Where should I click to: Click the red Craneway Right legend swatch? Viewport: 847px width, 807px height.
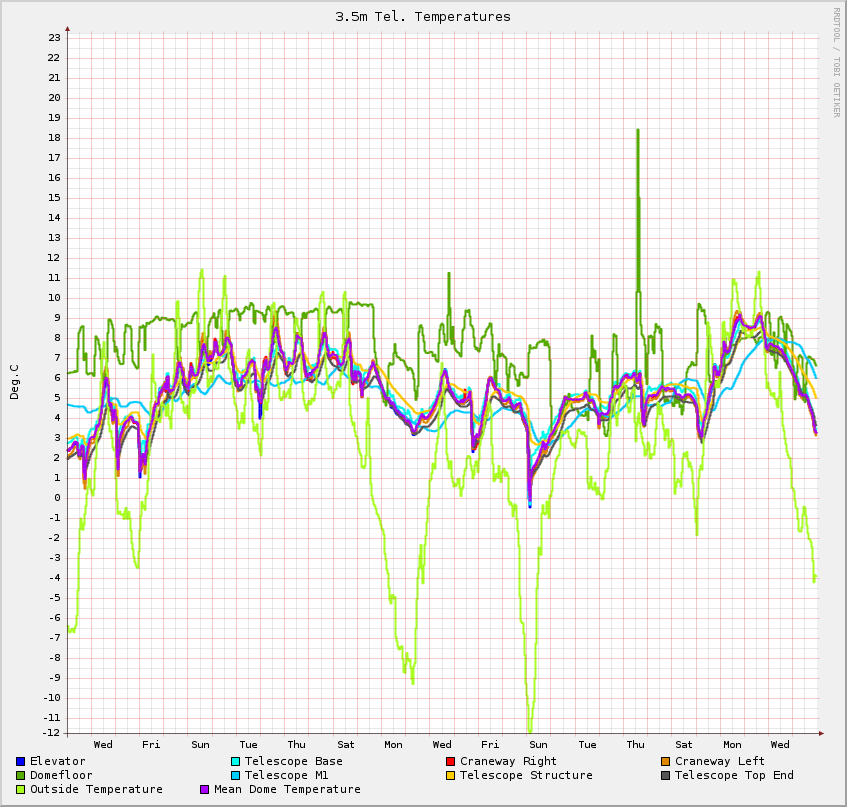pos(450,761)
